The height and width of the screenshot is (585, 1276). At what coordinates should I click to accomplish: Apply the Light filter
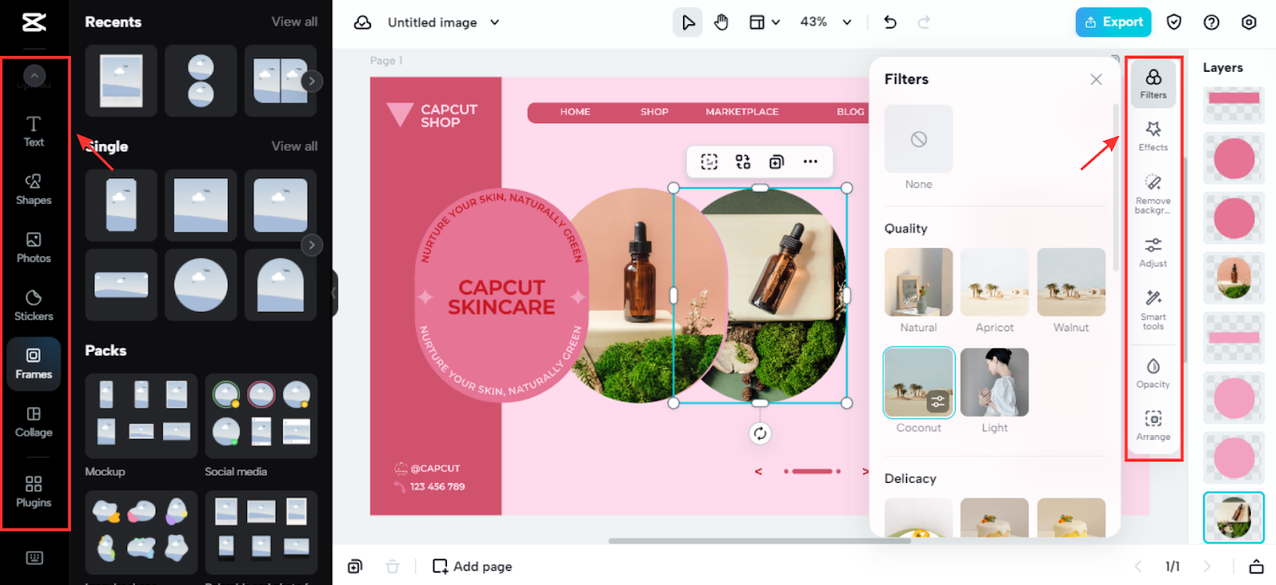point(995,382)
